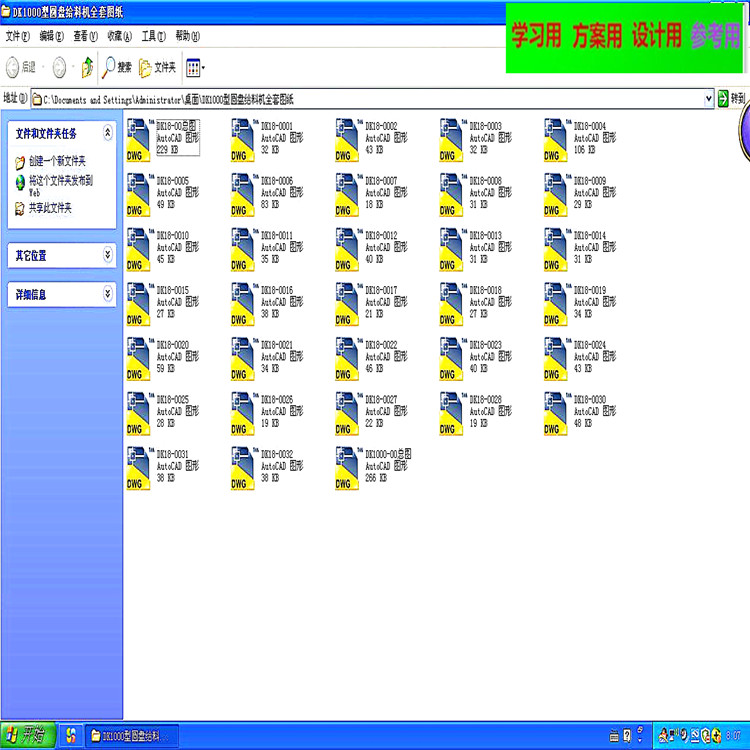This screenshot has width=750, height=750.
Task: Click the quick launch icon beside Start
Action: [71, 735]
